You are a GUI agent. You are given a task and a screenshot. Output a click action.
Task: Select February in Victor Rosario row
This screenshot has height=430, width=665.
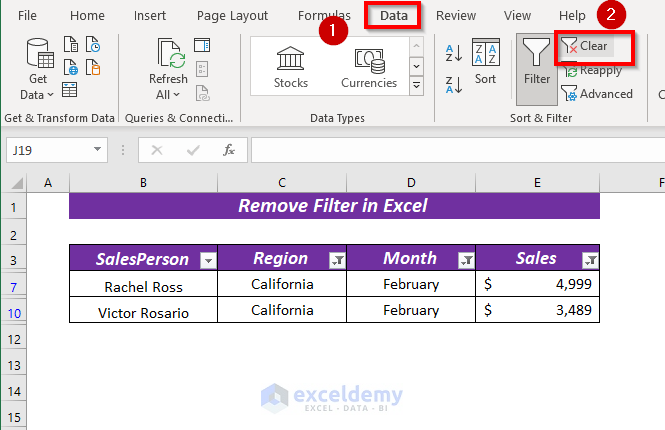click(411, 310)
